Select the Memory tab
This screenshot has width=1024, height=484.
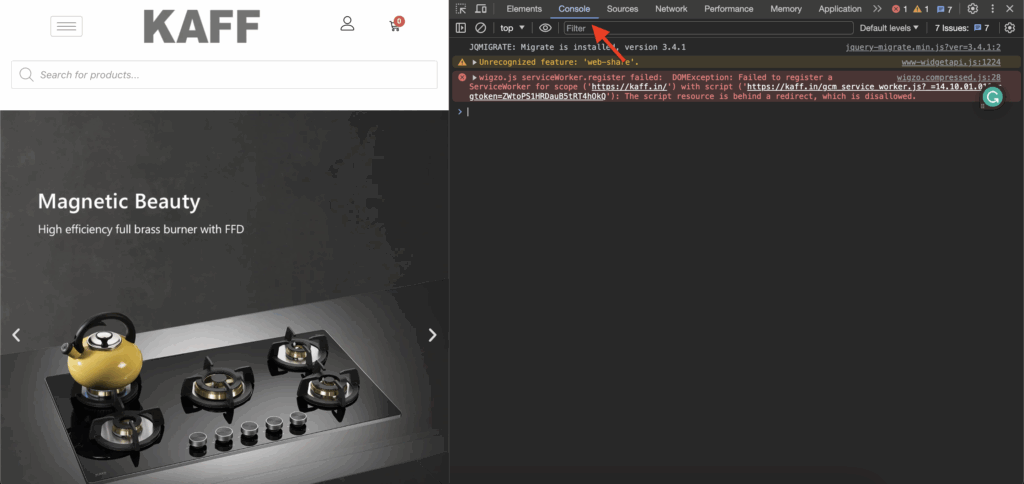[x=786, y=8]
